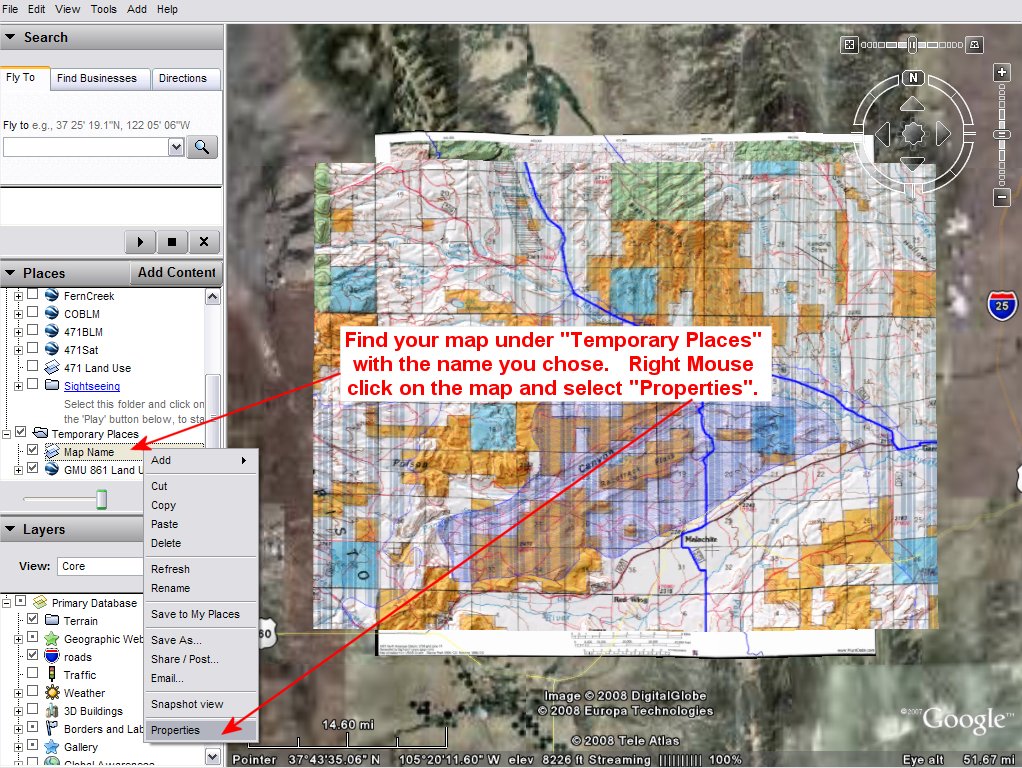Collapse the Places panel triangle
The width and height of the screenshot is (1022, 768).
pyautogui.click(x=10, y=273)
